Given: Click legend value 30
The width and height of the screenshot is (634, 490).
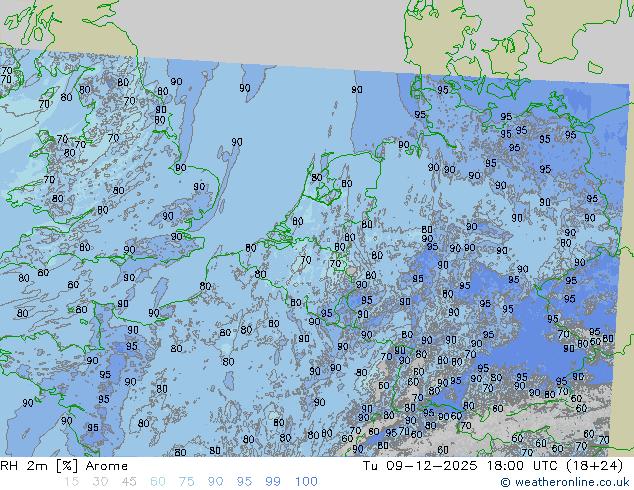Looking at the screenshot, I should point(100,482).
